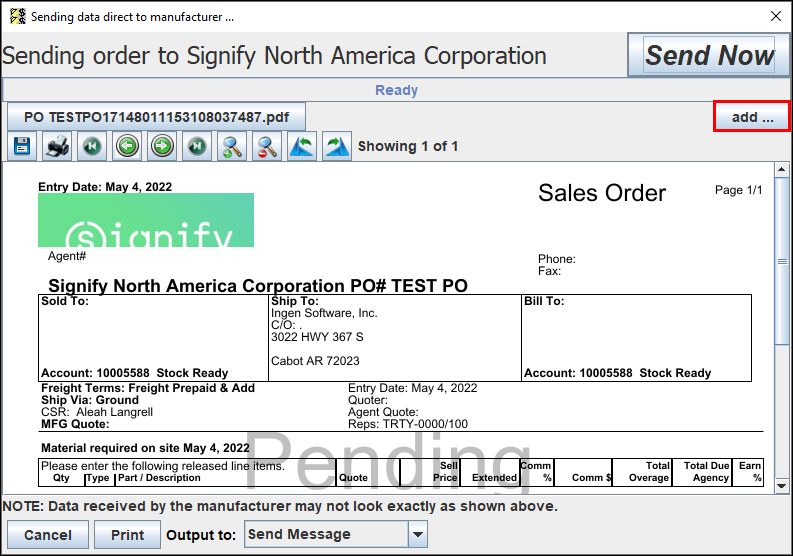Screen dimensions: 793x556
Task: Click the 'Part / Description' column header
Action: coord(159,478)
